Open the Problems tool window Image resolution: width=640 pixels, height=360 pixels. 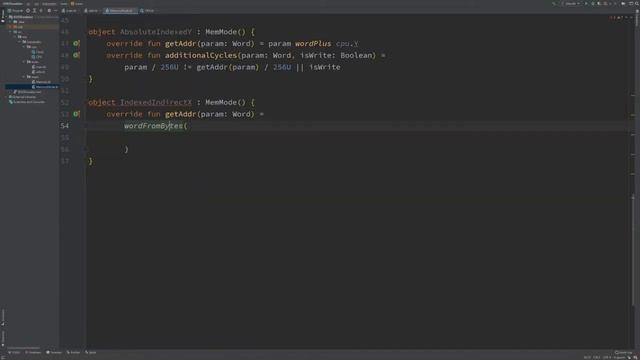pyautogui.click(x=33, y=352)
